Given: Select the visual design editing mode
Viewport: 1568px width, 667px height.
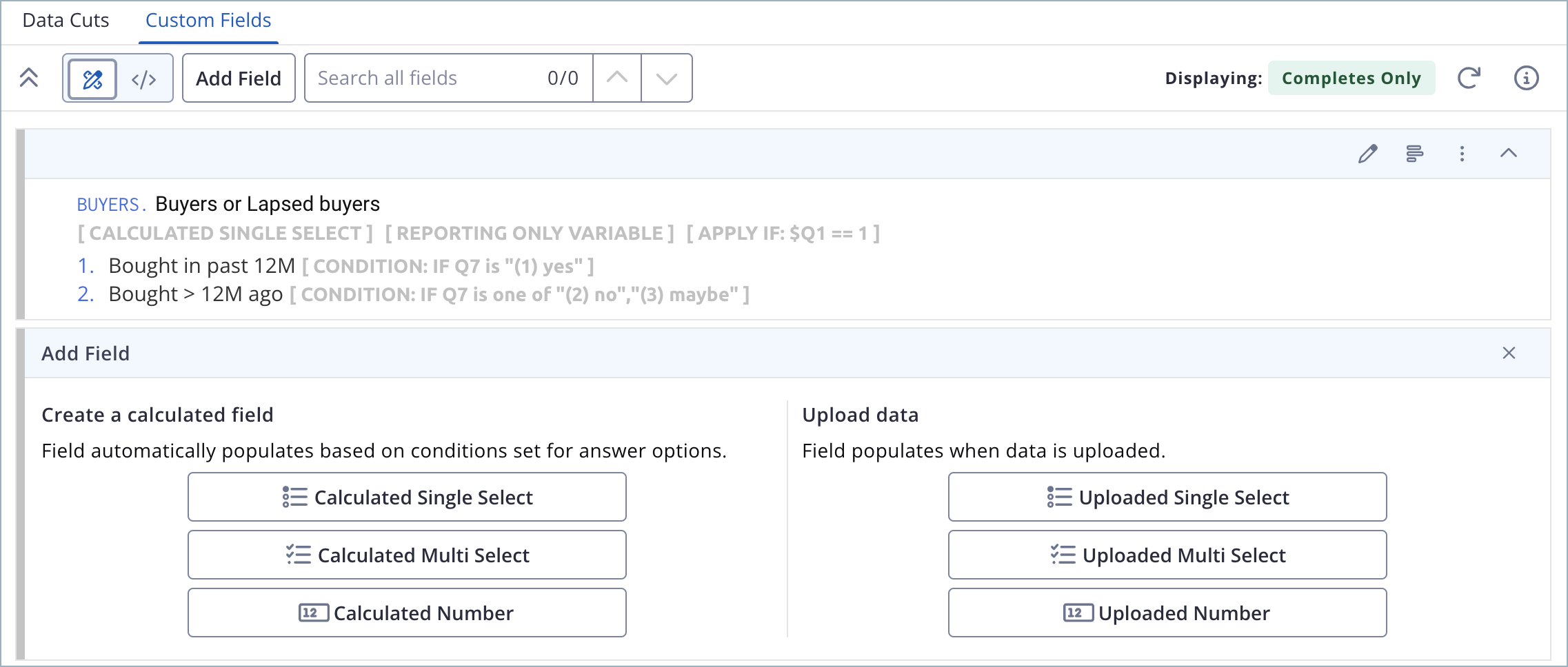Looking at the screenshot, I should (x=92, y=78).
